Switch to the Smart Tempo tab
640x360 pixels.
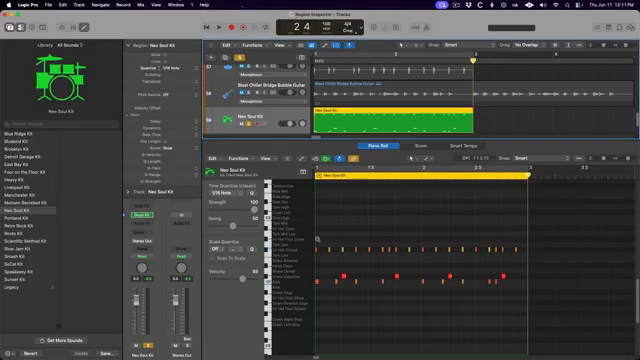tap(464, 146)
